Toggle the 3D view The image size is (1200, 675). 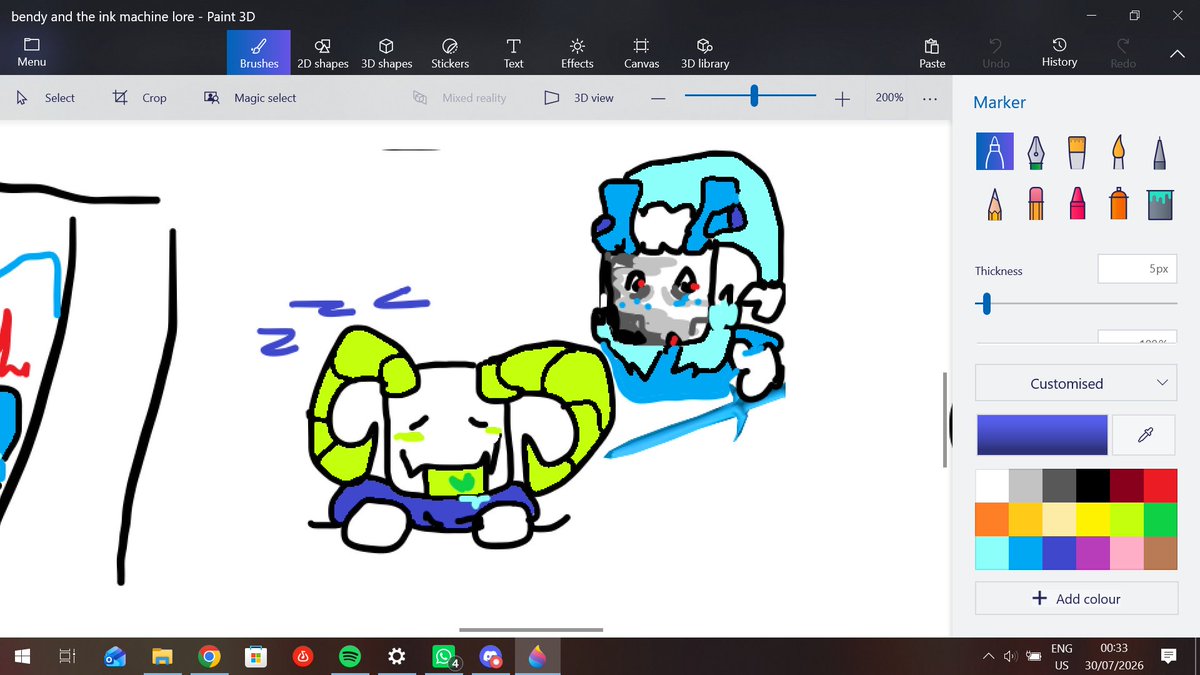point(579,98)
